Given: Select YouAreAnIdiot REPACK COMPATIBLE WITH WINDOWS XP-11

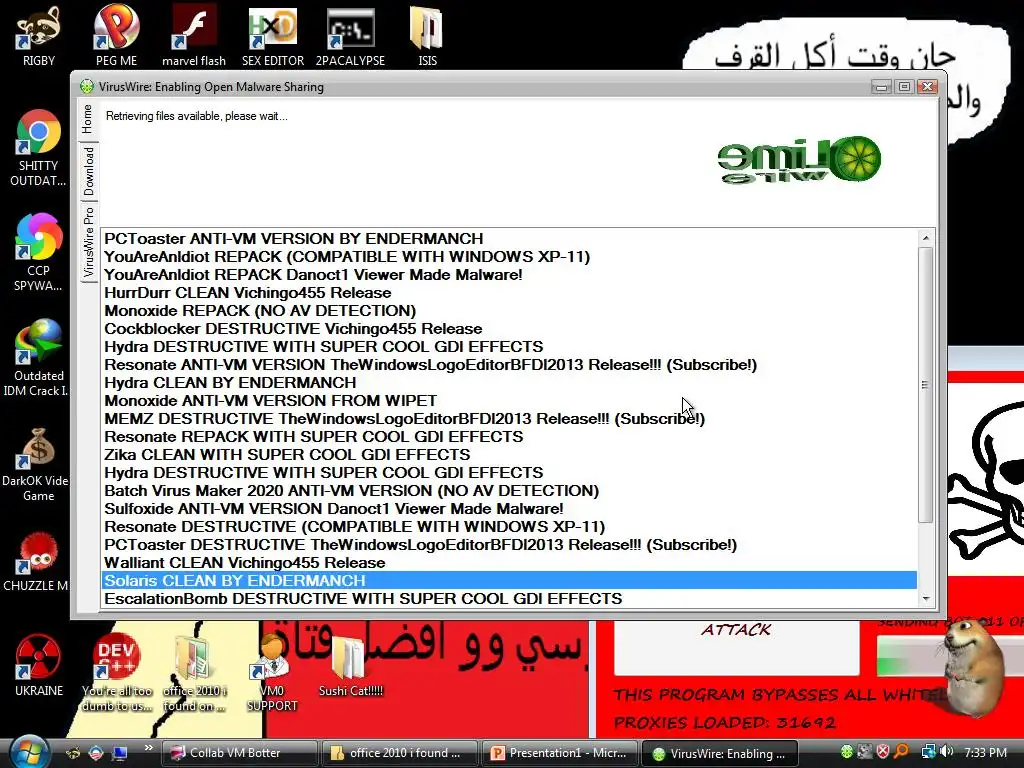Looking at the screenshot, I should 509,257.
